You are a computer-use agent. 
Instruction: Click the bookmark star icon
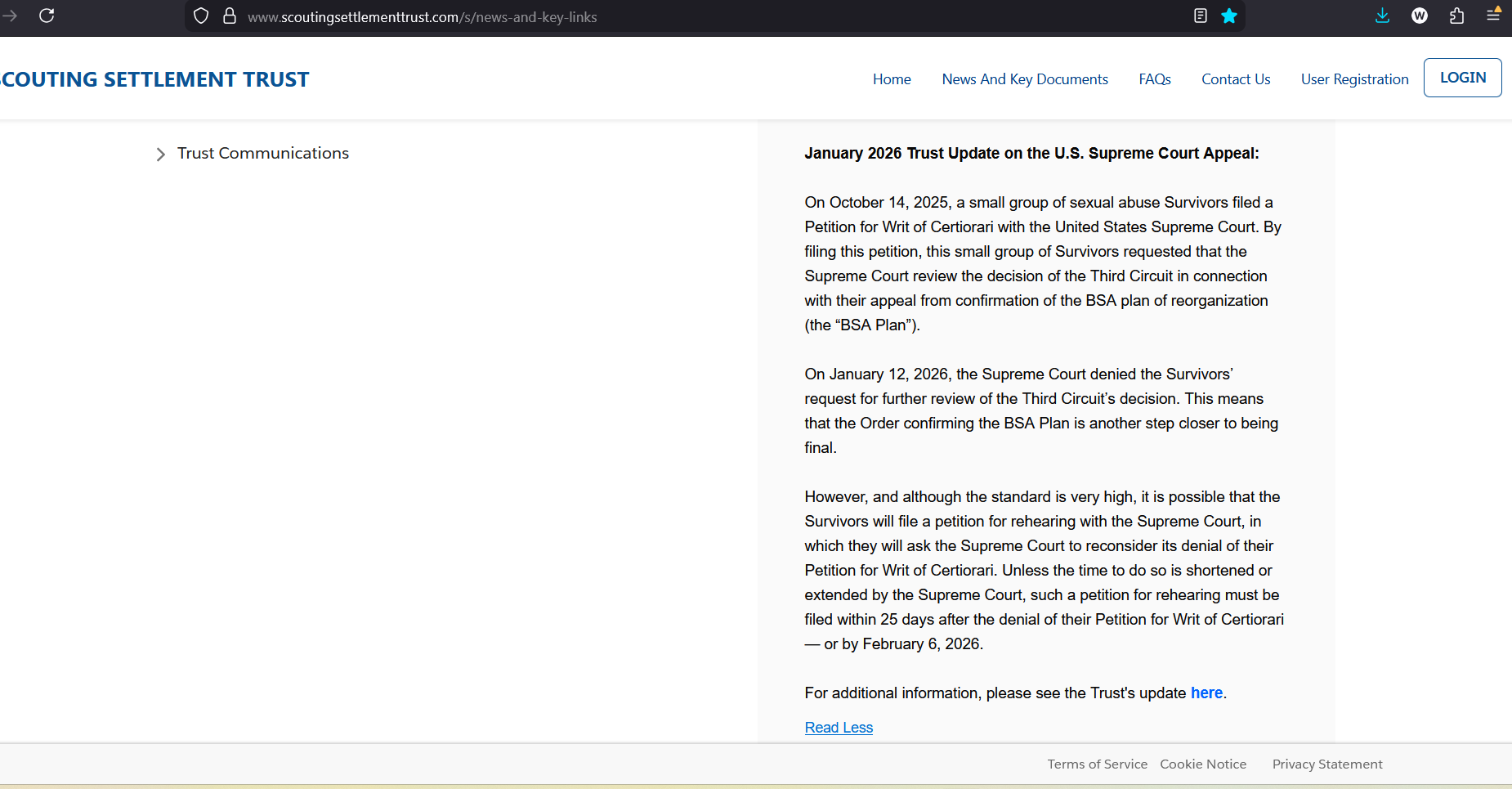pyautogui.click(x=1228, y=16)
